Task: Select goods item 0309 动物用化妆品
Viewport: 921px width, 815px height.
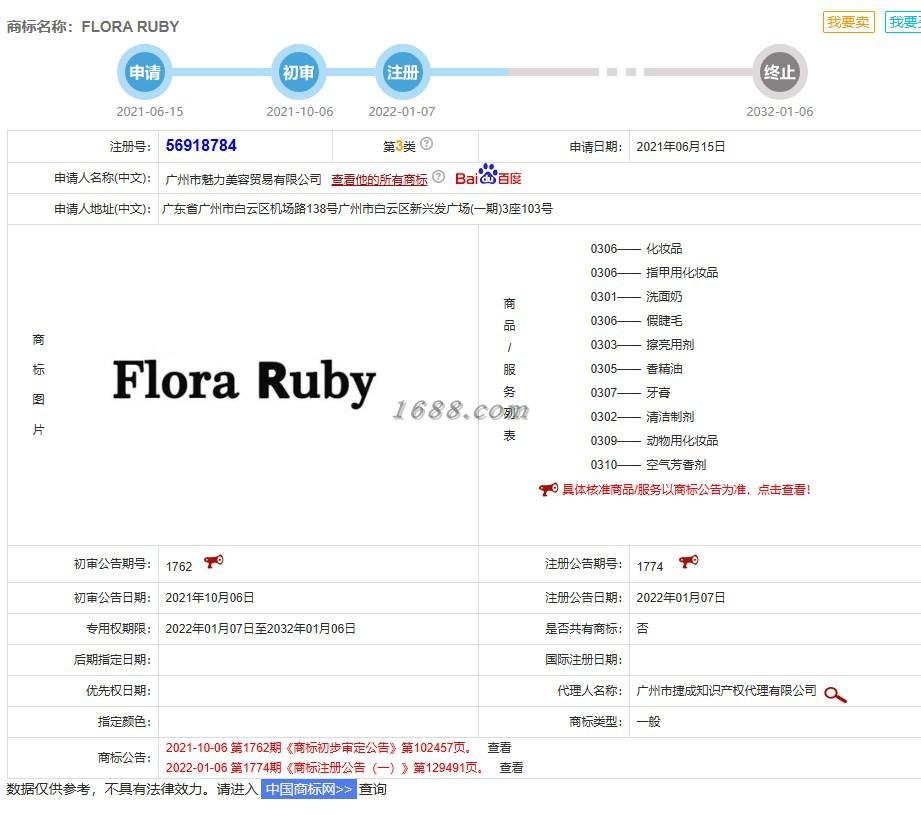Action: tap(654, 441)
